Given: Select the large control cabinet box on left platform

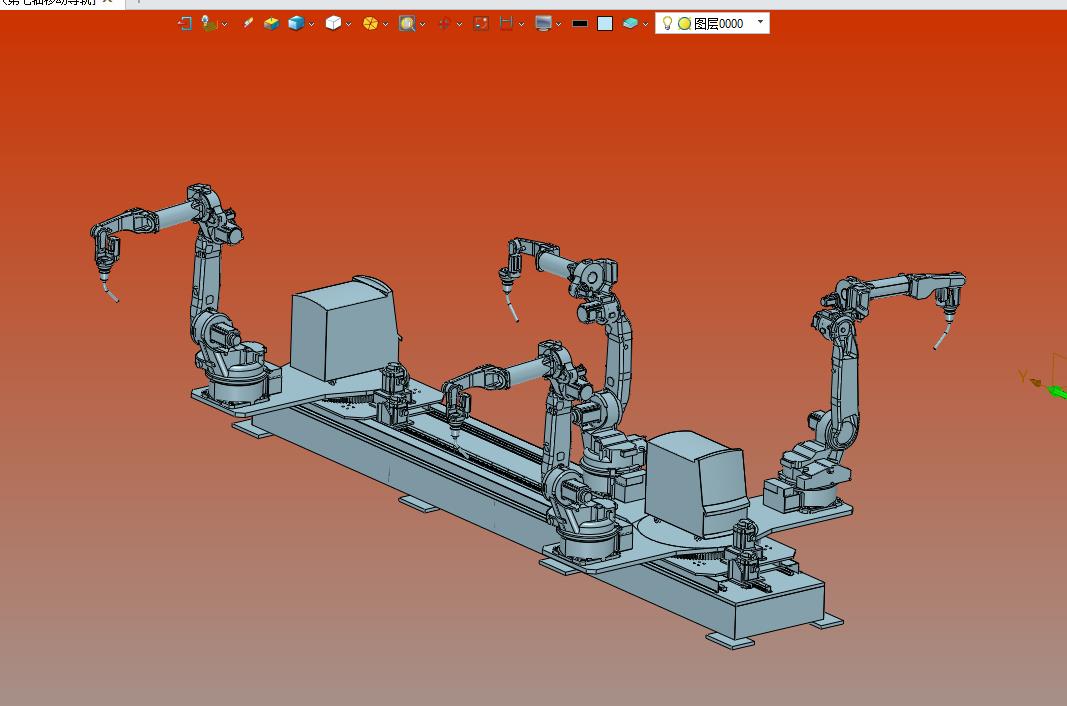Looking at the screenshot, I should [344, 329].
